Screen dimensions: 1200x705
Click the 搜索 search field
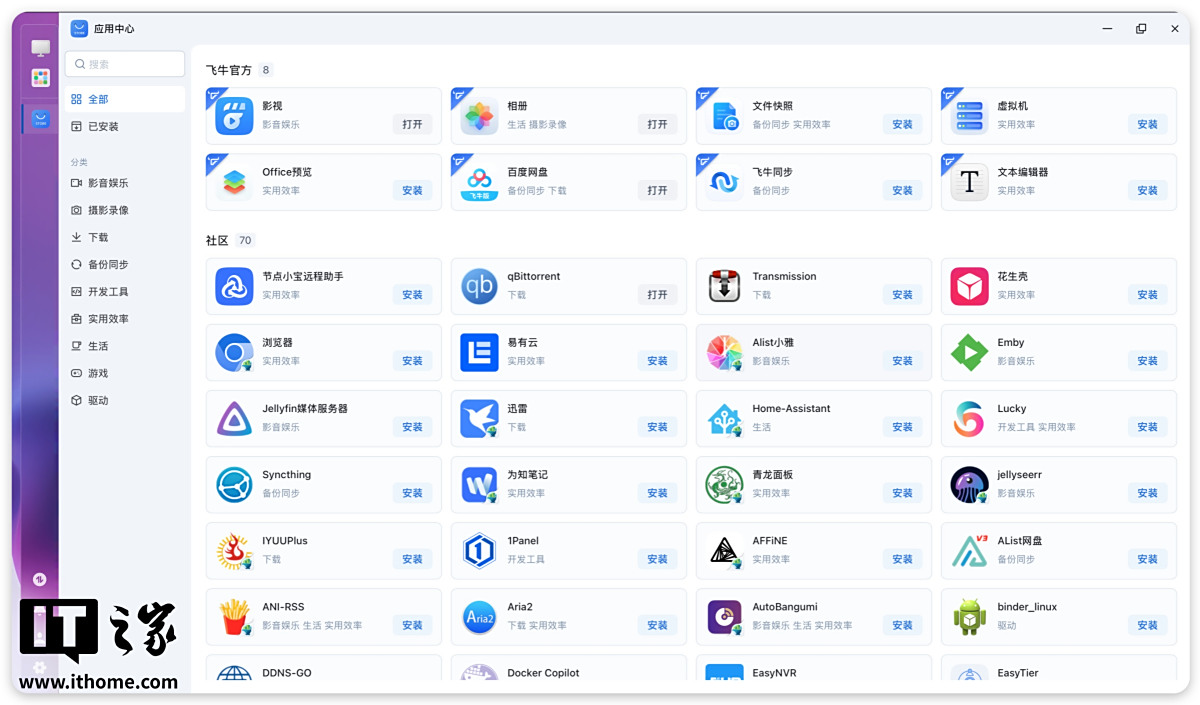[x=125, y=64]
